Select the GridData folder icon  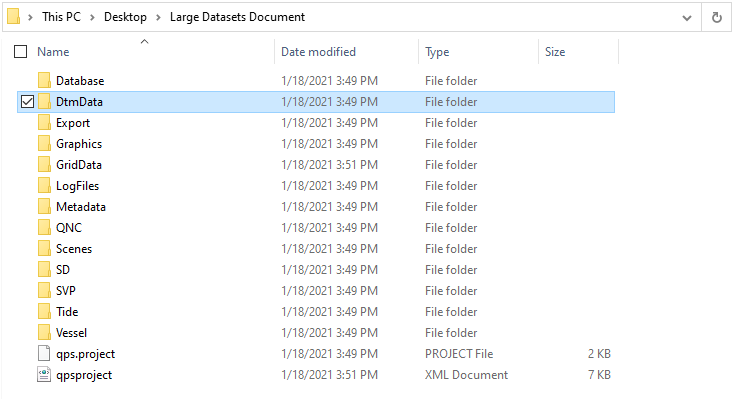click(44, 164)
